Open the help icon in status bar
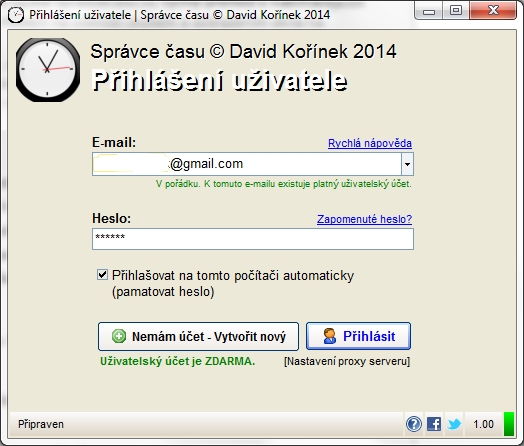The image size is (524, 446). tap(414, 424)
